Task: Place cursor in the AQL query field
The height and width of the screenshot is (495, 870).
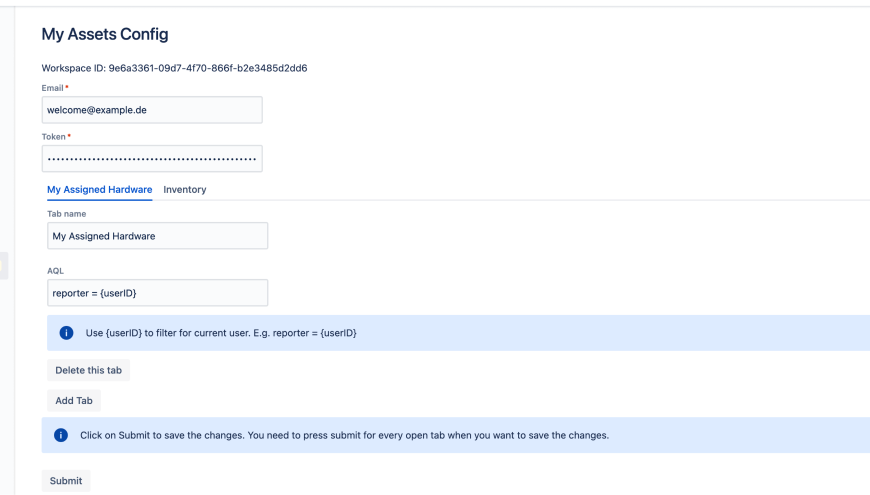Action: pos(157,293)
